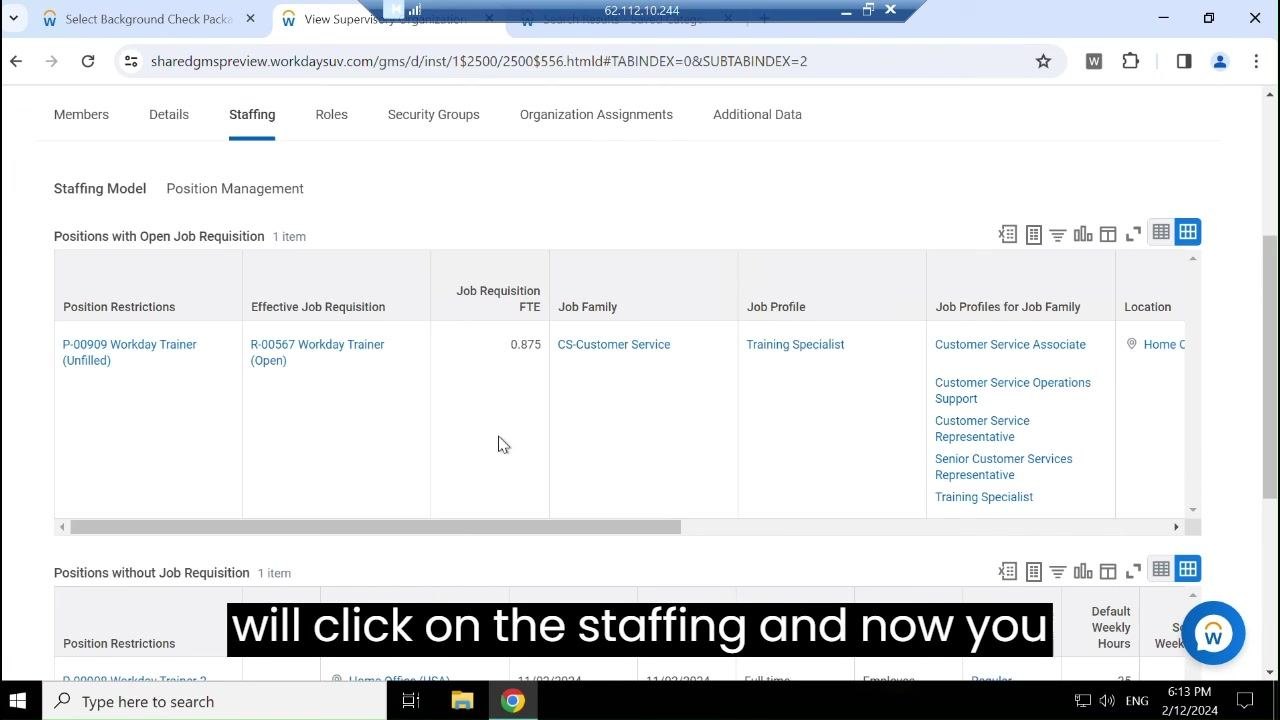The image size is (1280, 720).
Task: Filter the Positions with Open Job Requisition table
Action: point(1058,235)
